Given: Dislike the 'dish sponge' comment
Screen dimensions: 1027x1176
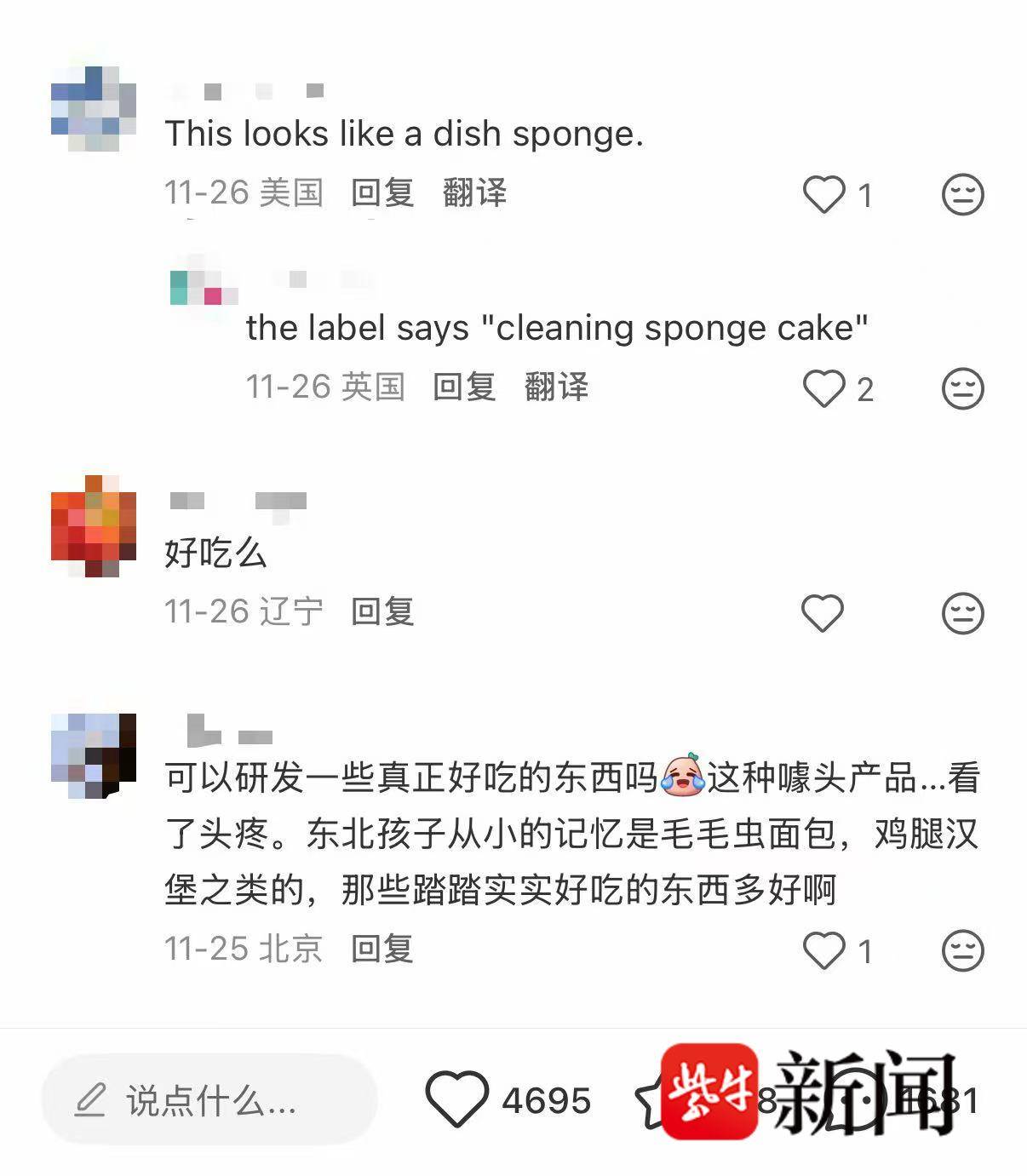Looking at the screenshot, I should [962, 195].
